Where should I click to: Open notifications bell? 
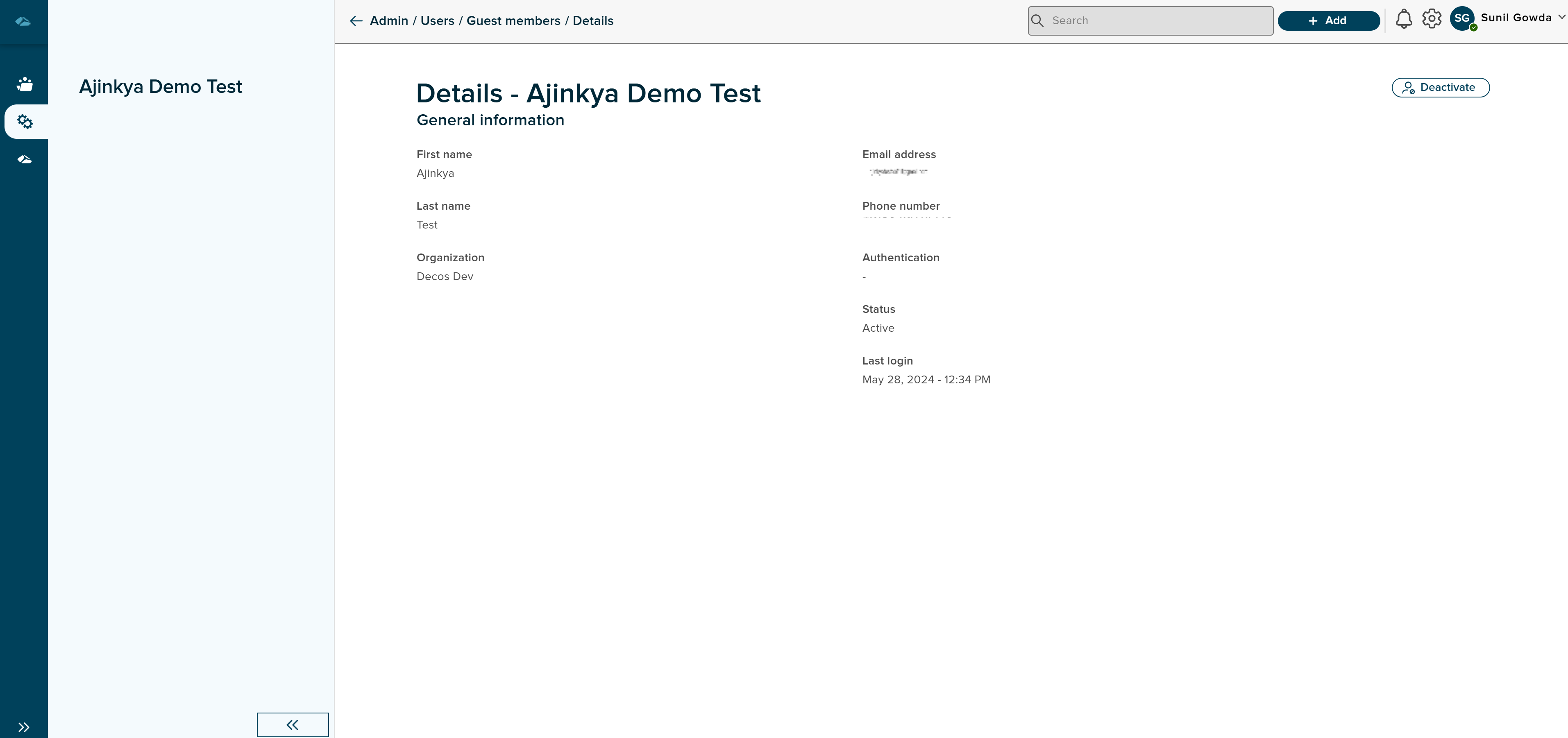coord(1404,19)
